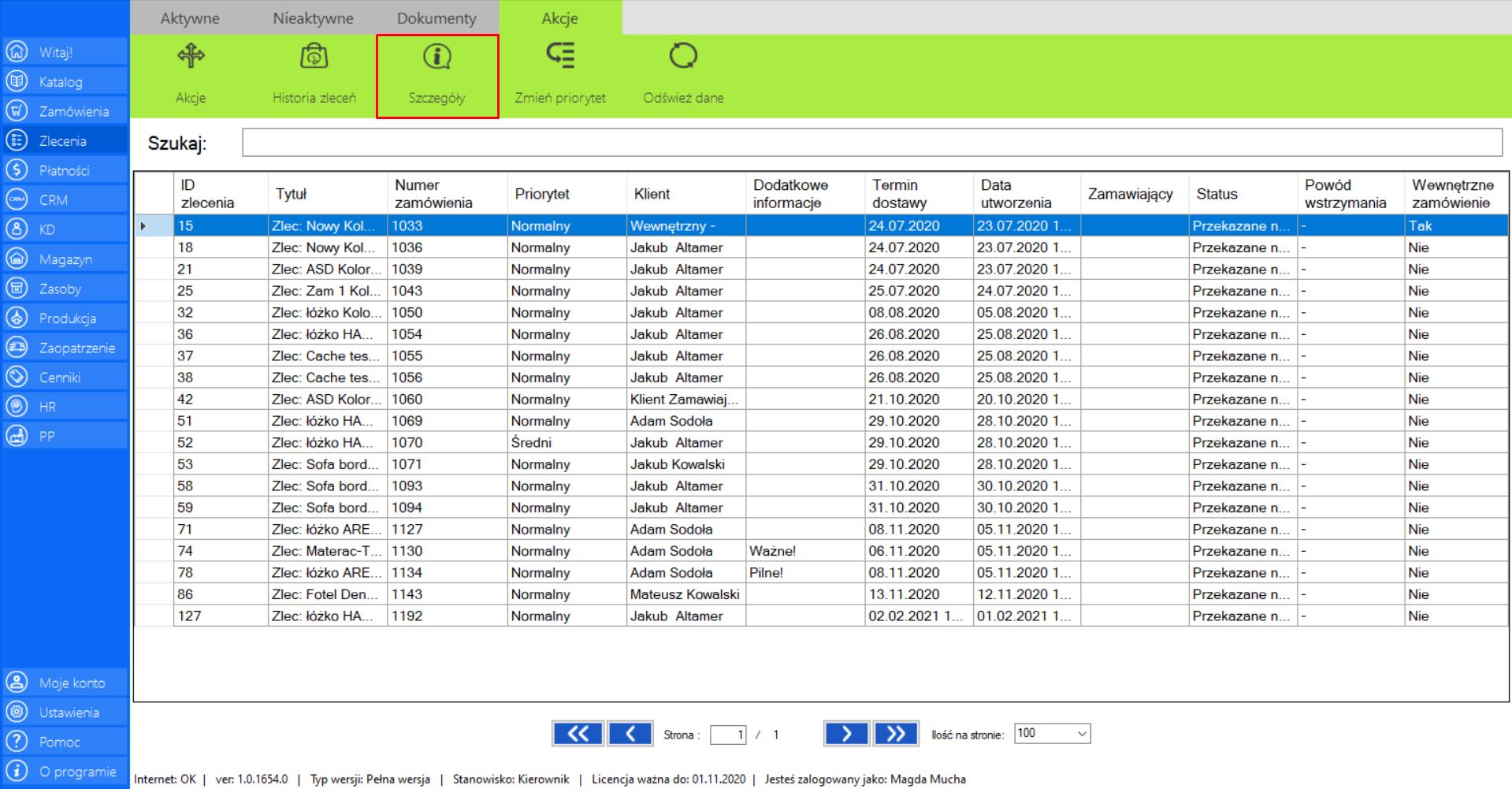Screen dimensions: 1512x789
Task: Open Płatności in the sidebar
Action: tap(65, 170)
